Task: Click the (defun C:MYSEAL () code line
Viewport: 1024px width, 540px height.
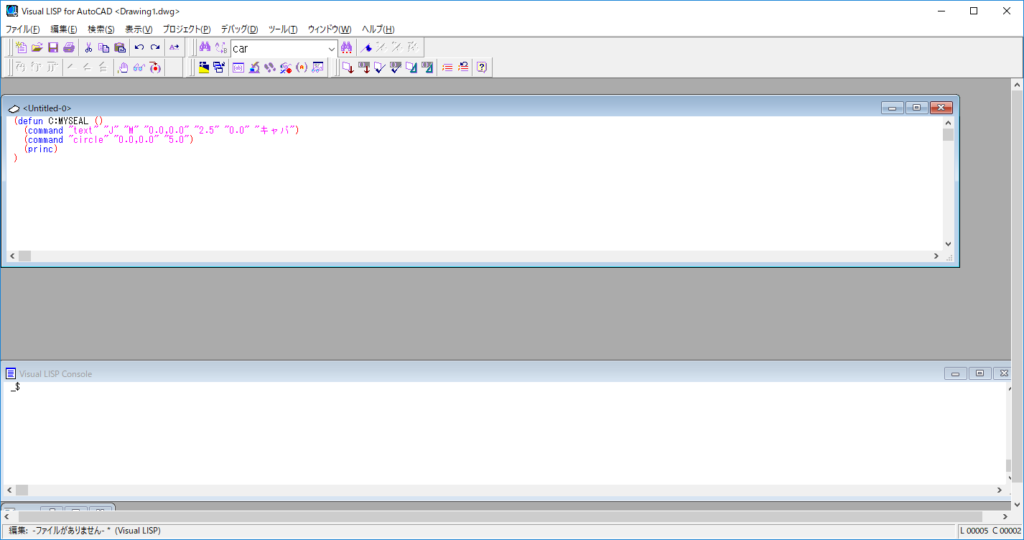Action: pyautogui.click(x=59, y=121)
